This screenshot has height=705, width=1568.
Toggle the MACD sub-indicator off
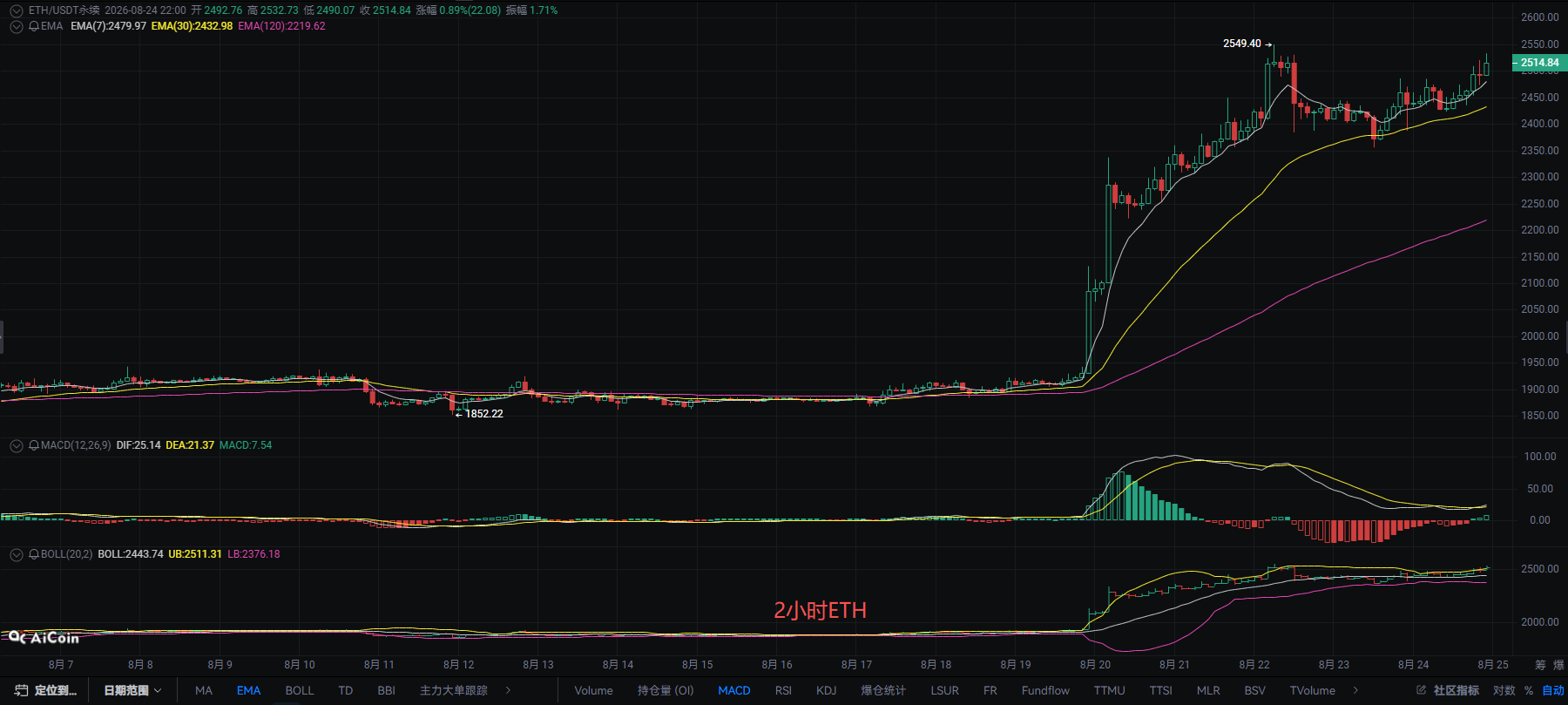(733, 690)
